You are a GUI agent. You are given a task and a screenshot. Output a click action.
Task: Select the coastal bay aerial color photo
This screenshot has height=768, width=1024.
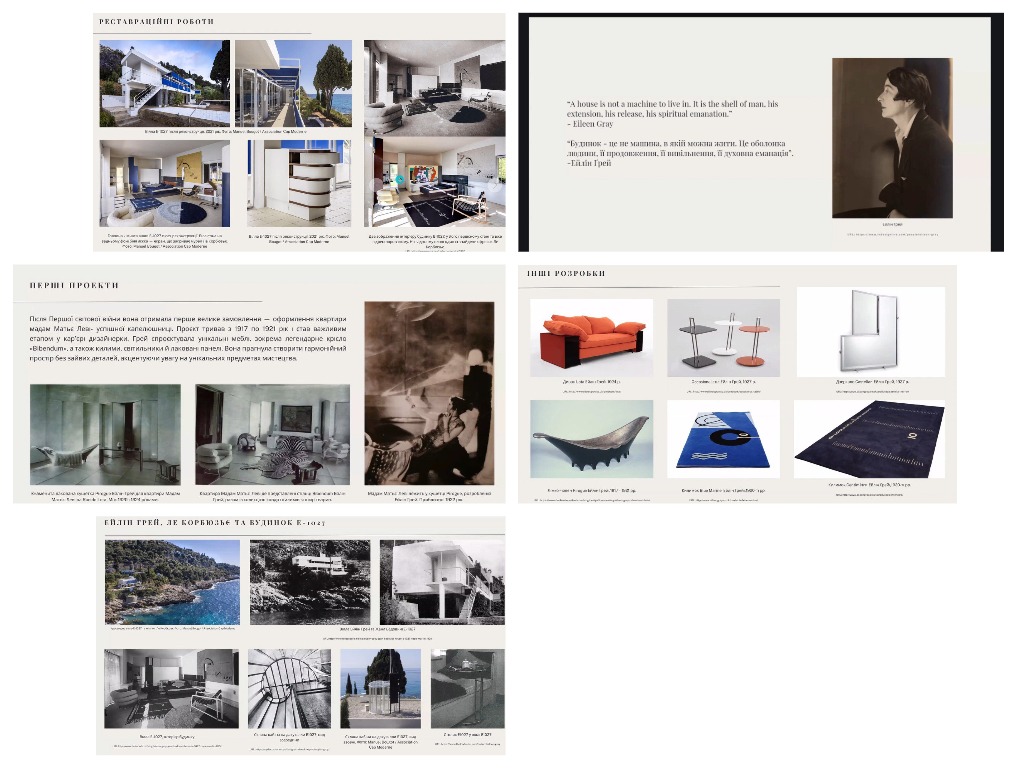[x=172, y=582]
